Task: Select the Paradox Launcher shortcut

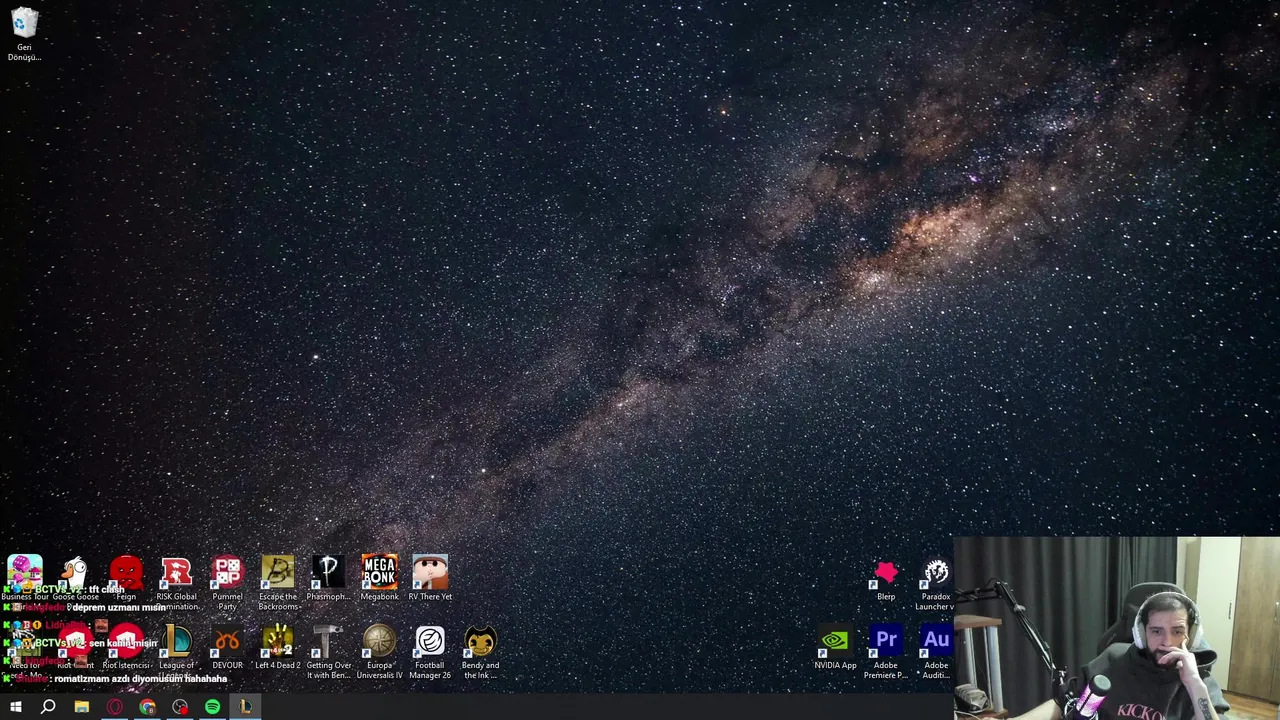Action: [936, 583]
